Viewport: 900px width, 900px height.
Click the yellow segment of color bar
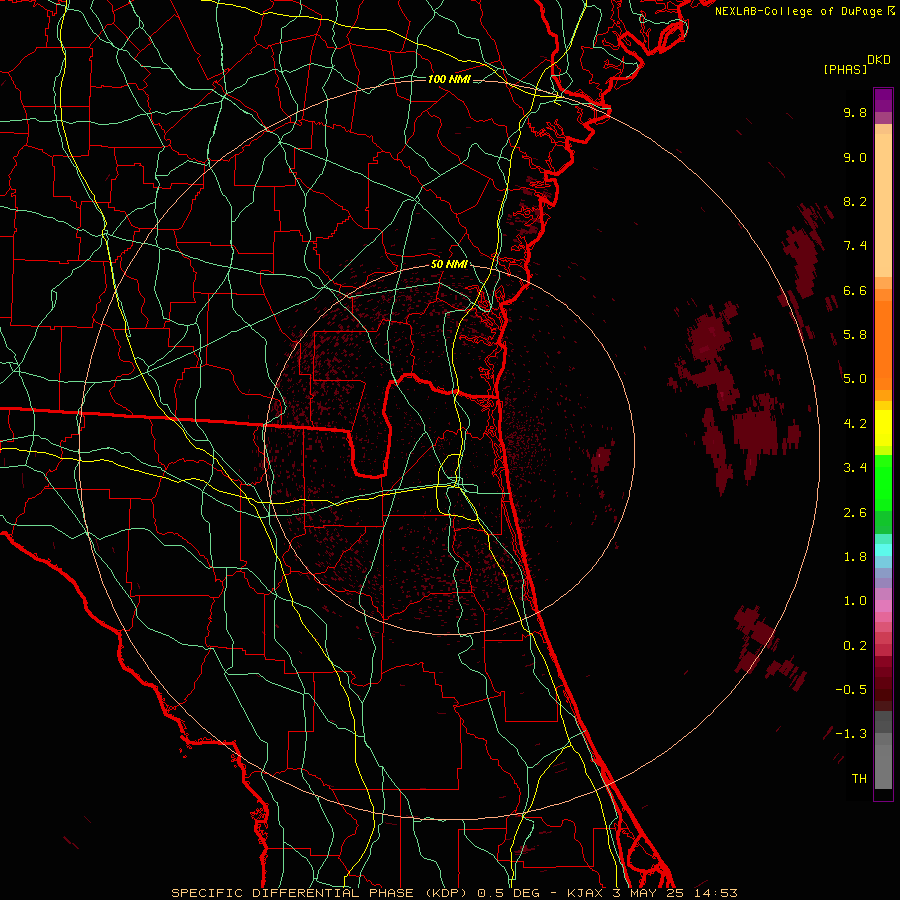[x=883, y=428]
